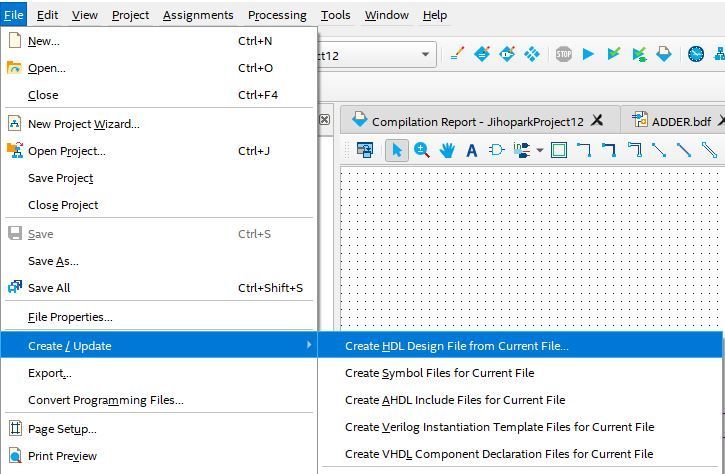The height and width of the screenshot is (474, 725).
Task: Choose Save All menu entry
Action: pos(159,288)
